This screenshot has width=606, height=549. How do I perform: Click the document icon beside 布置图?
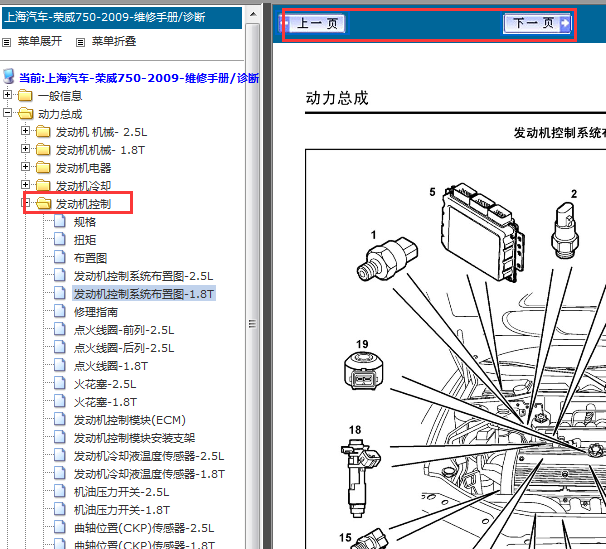pyautogui.click(x=60, y=257)
